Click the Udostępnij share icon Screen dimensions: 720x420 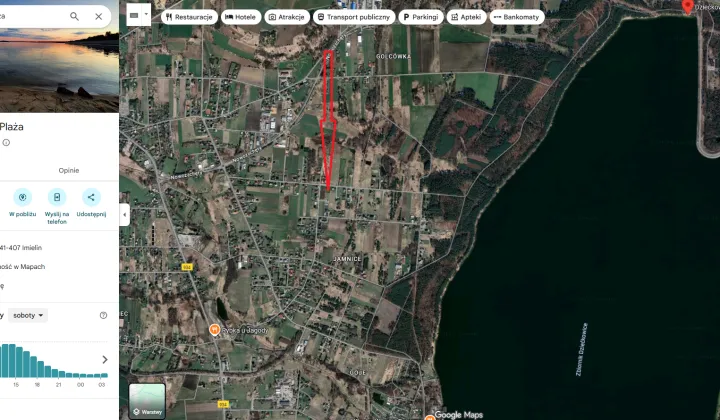(91, 197)
